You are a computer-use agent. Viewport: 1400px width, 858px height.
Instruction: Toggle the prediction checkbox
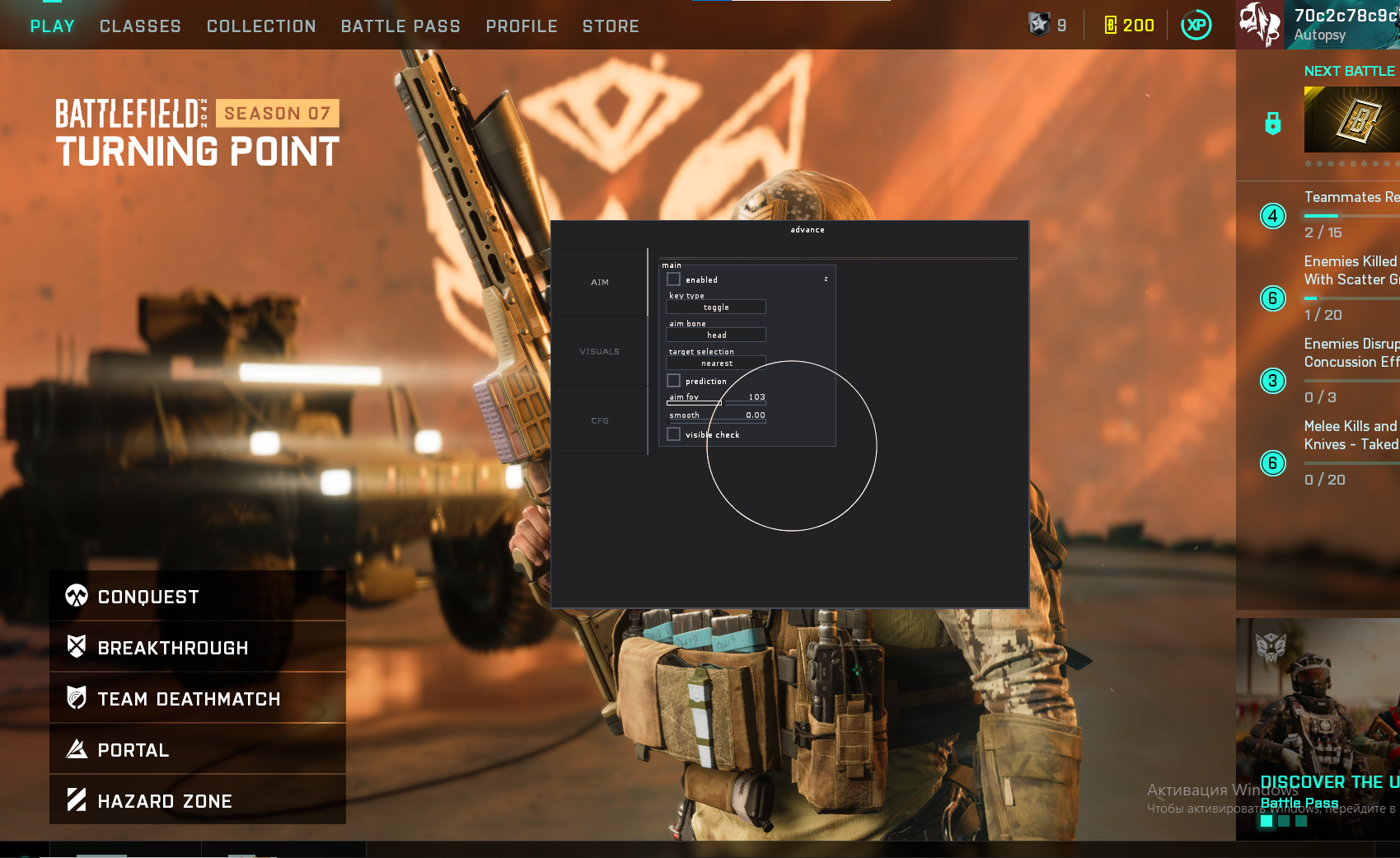click(x=674, y=381)
